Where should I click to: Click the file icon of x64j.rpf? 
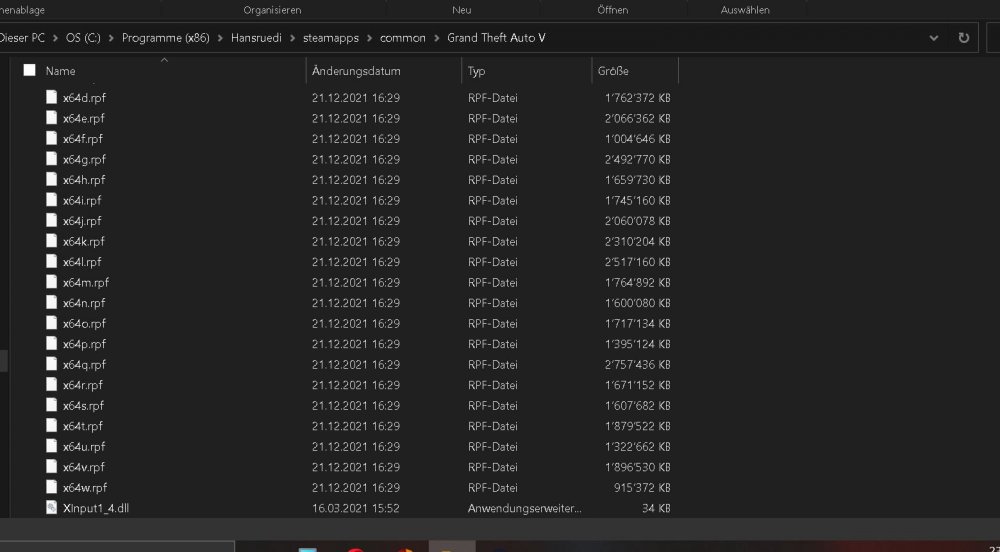[x=52, y=221]
